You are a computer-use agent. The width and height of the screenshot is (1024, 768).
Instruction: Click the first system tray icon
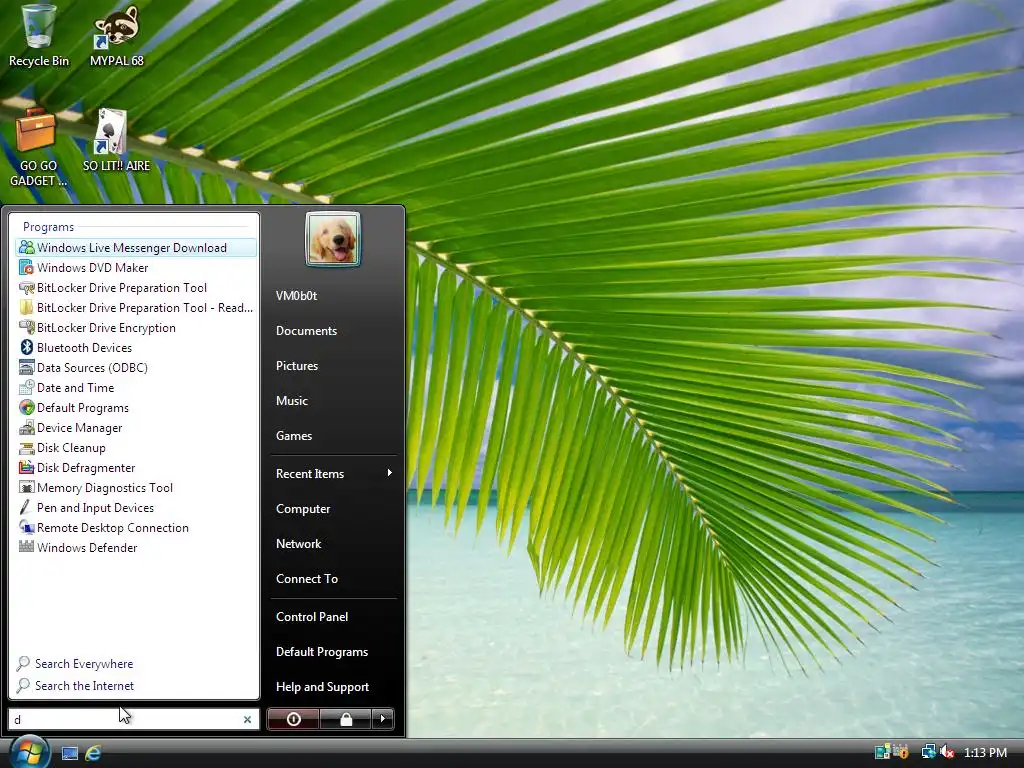(x=882, y=752)
